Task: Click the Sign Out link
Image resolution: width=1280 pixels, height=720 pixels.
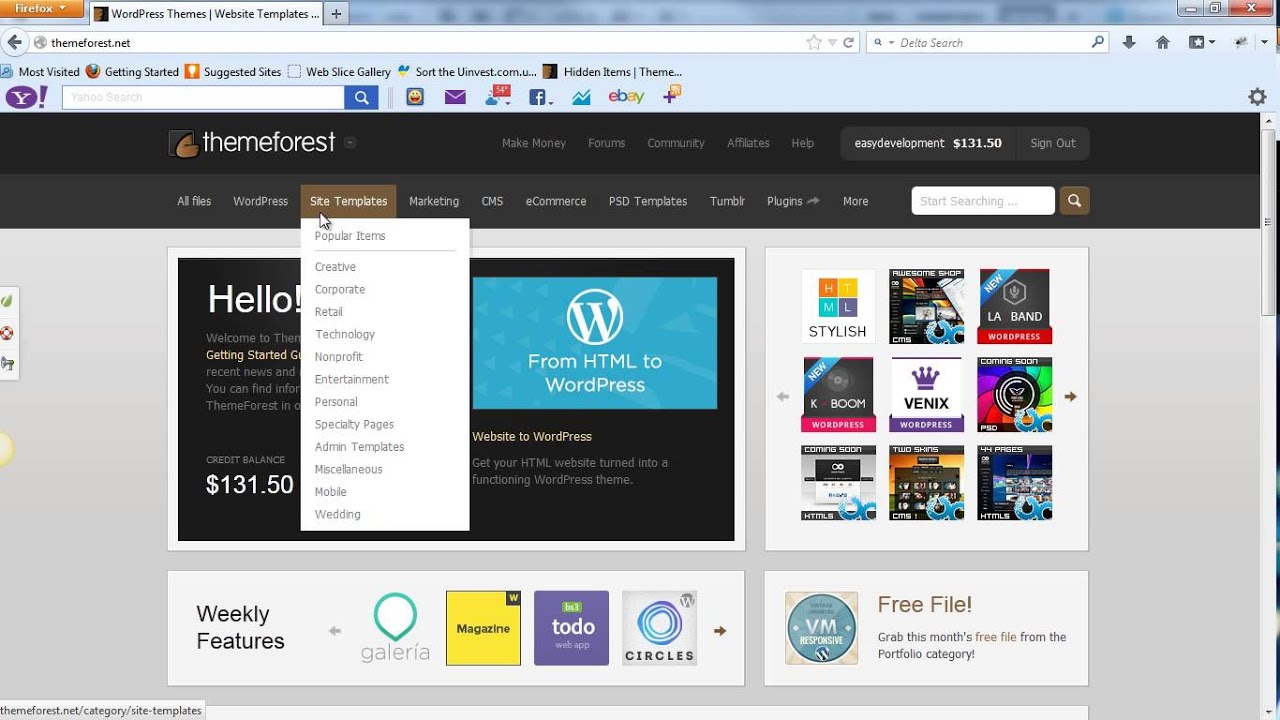Action: pos(1053,143)
